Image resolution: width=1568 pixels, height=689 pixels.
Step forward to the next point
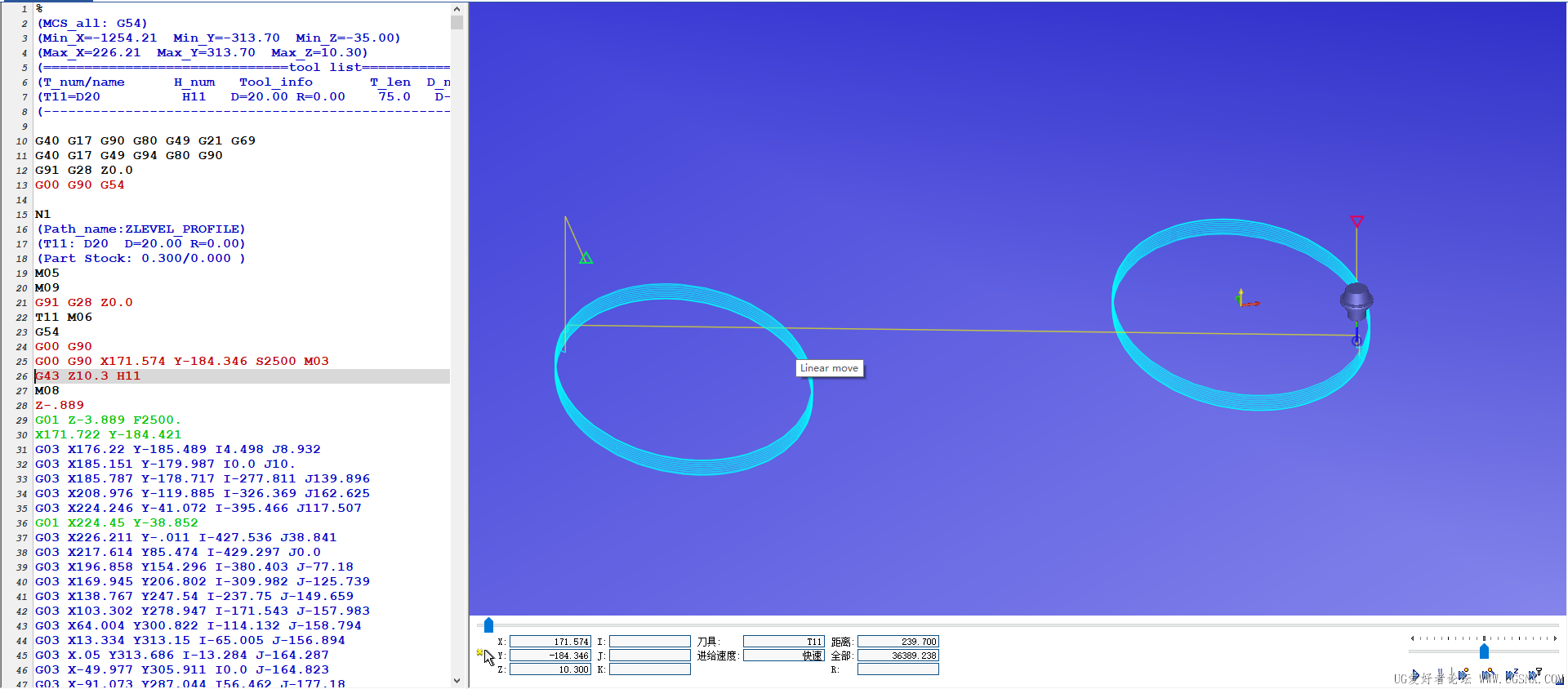(x=1463, y=675)
